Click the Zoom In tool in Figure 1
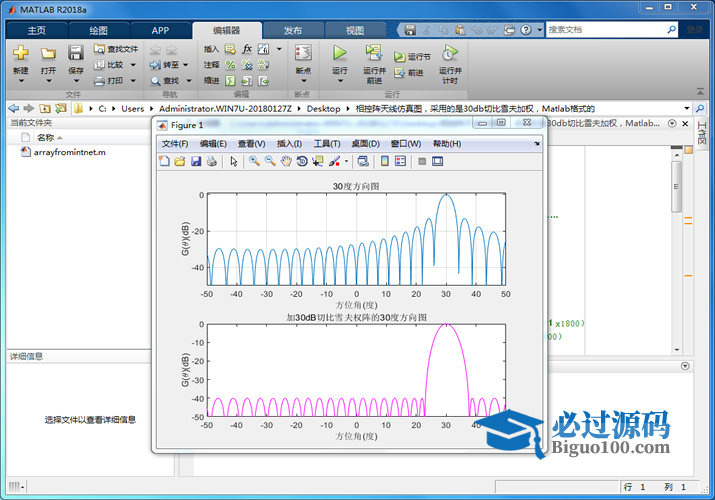The image size is (715, 500). click(254, 161)
